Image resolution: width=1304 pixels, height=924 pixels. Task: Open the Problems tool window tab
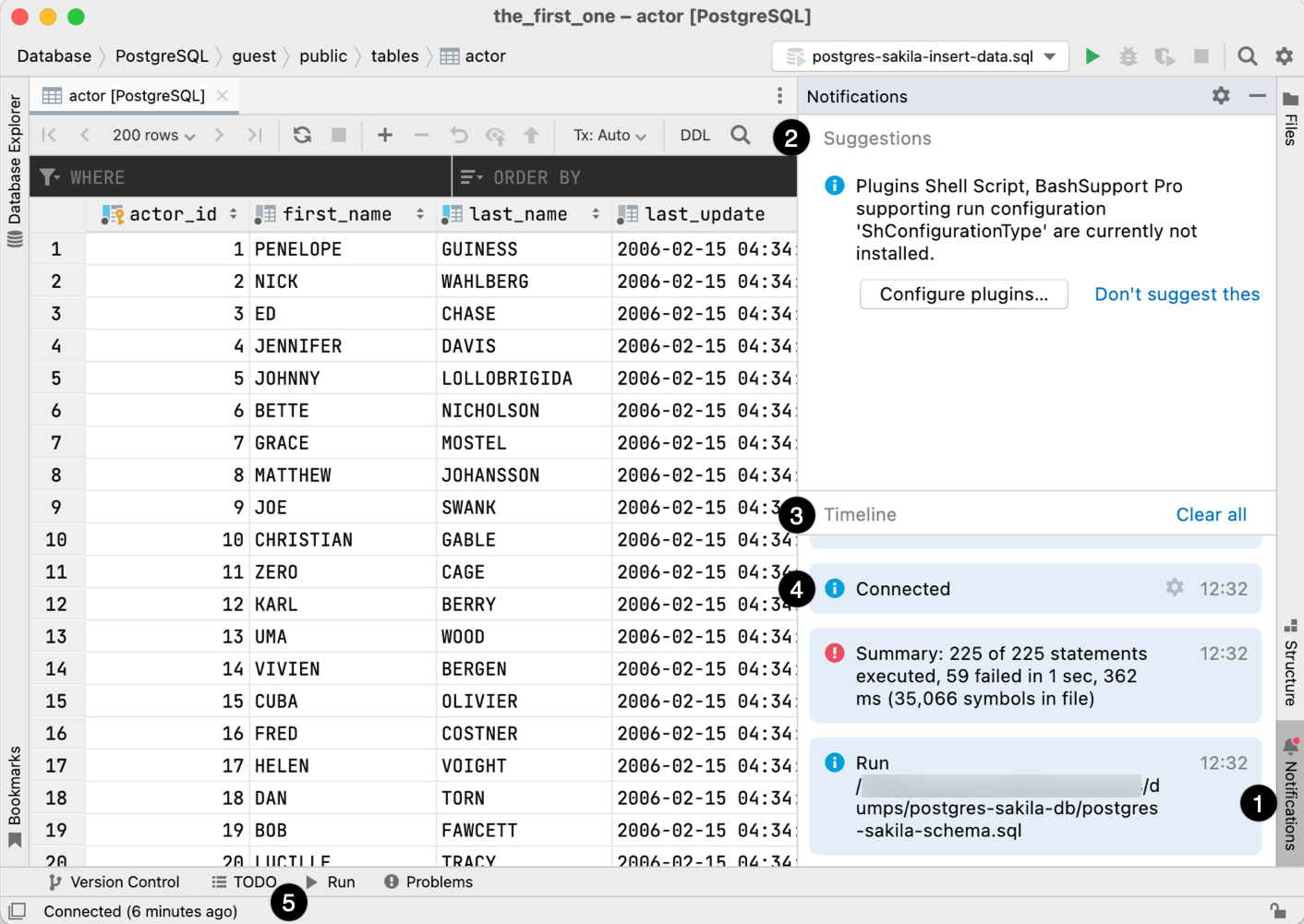429,882
